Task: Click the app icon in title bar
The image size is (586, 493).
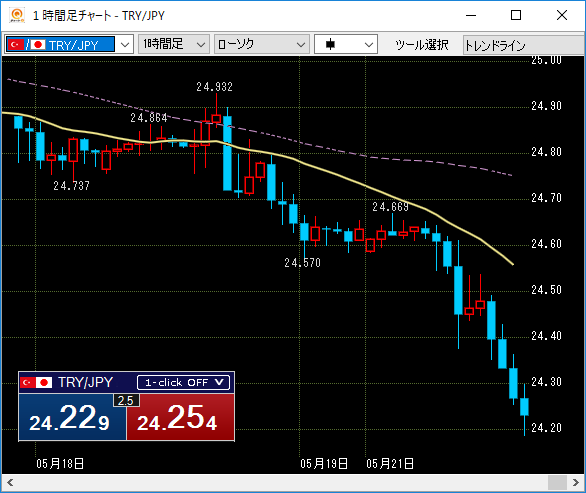Action: tap(17, 16)
